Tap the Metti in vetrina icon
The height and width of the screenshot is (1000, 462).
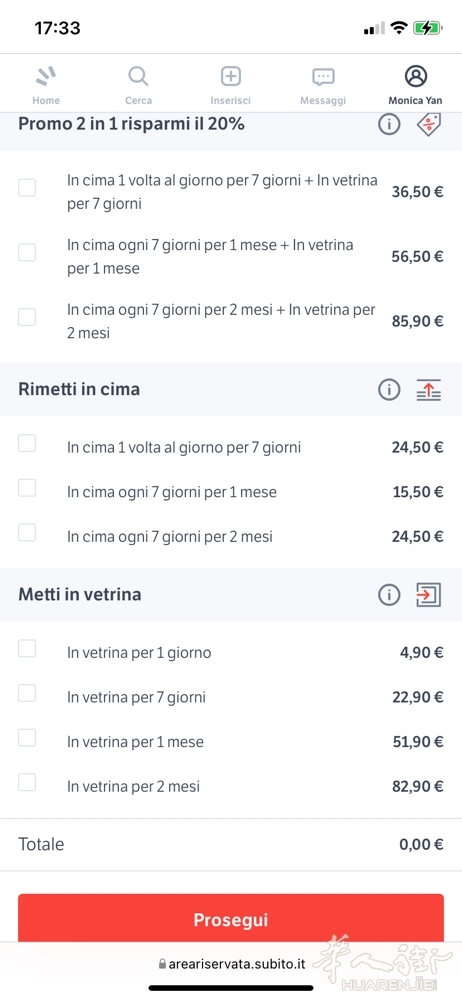(428, 595)
